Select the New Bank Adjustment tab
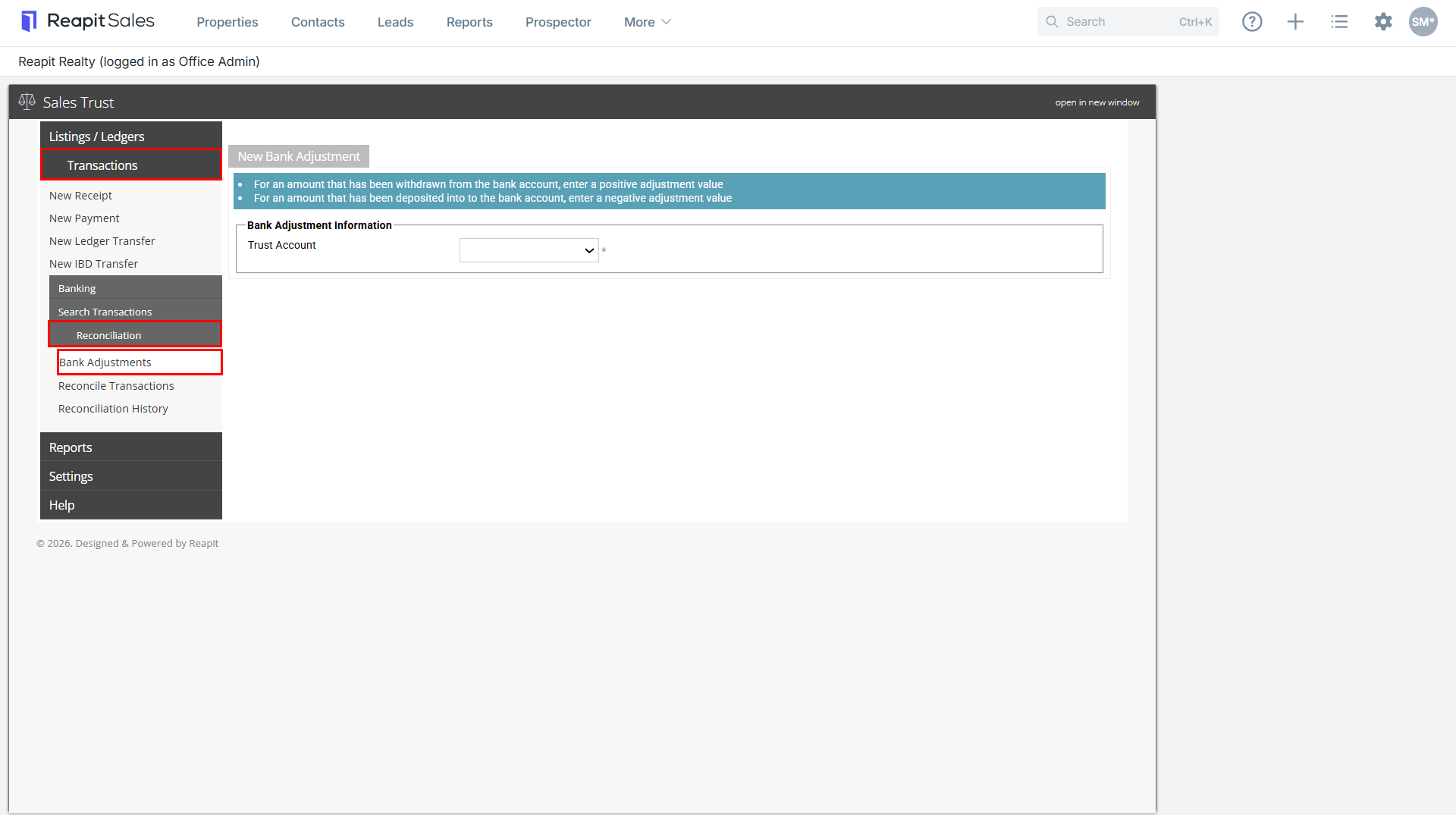 (299, 156)
